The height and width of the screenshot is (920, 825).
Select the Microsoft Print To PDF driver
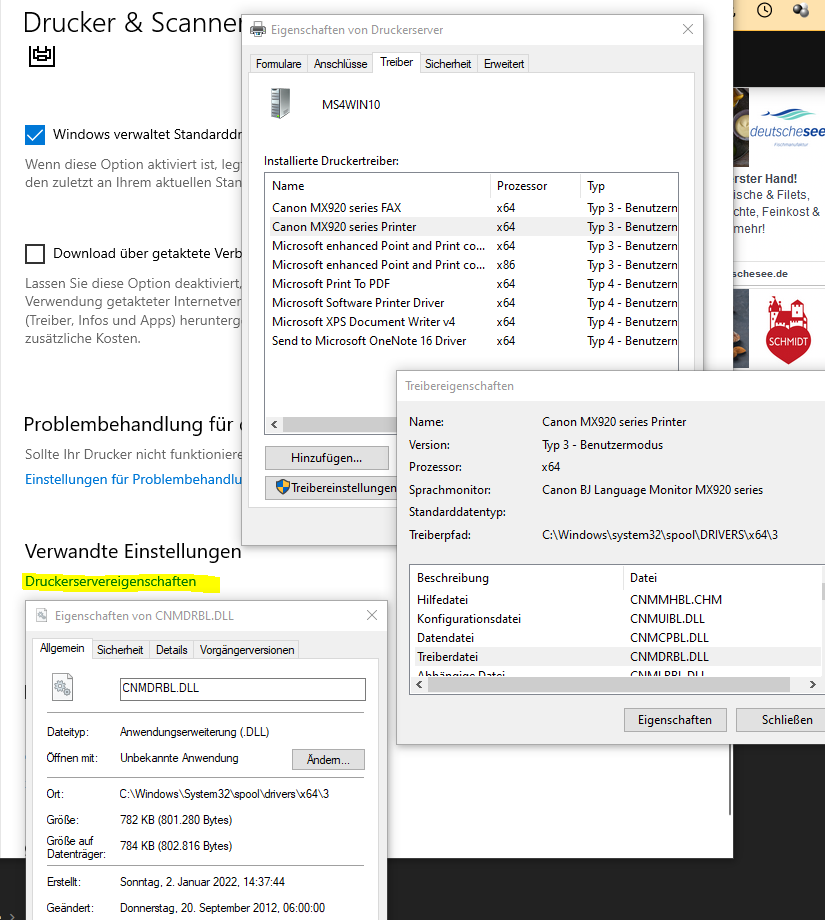pyautogui.click(x=472, y=284)
